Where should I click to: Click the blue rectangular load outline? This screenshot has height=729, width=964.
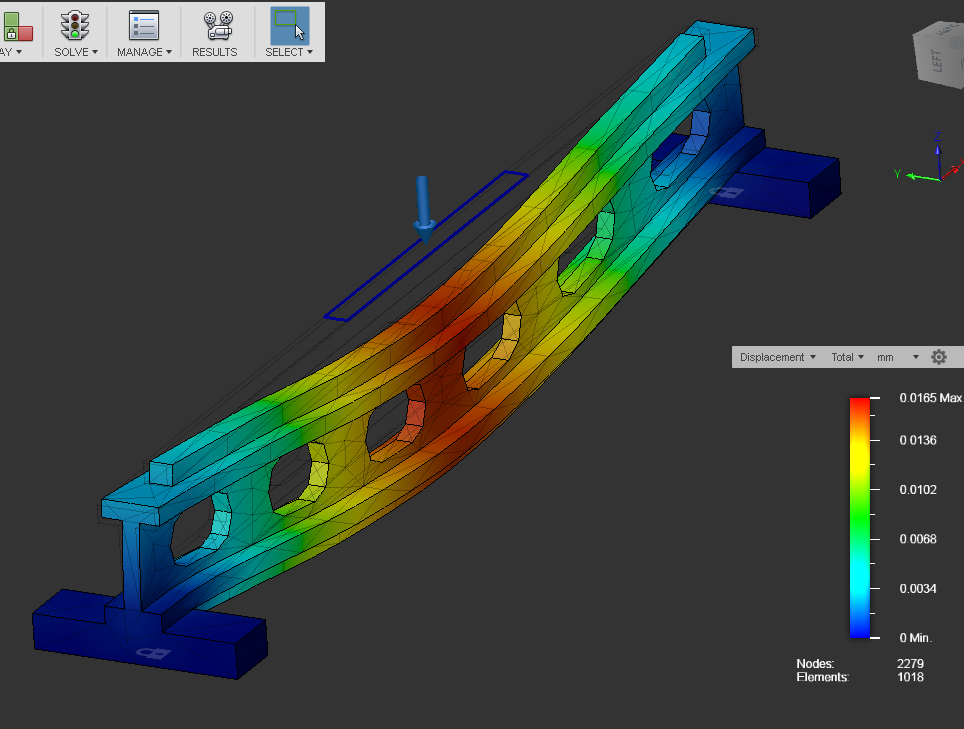click(425, 246)
